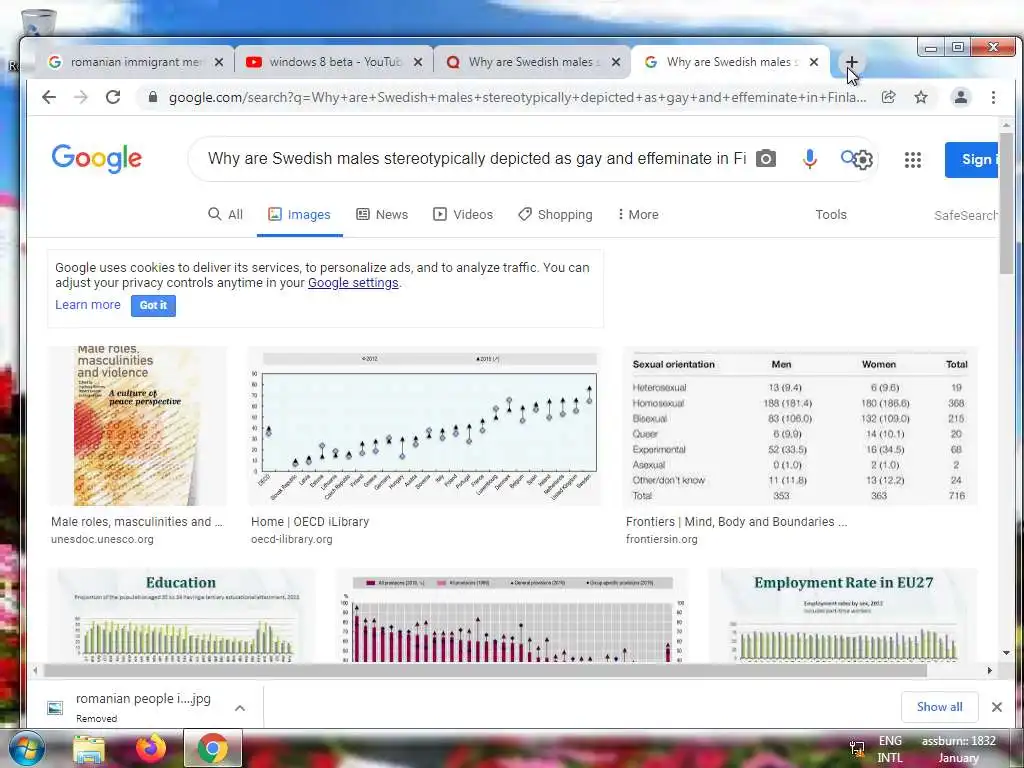View site information via the padlock icon
The image size is (1024, 768).
(x=153, y=97)
